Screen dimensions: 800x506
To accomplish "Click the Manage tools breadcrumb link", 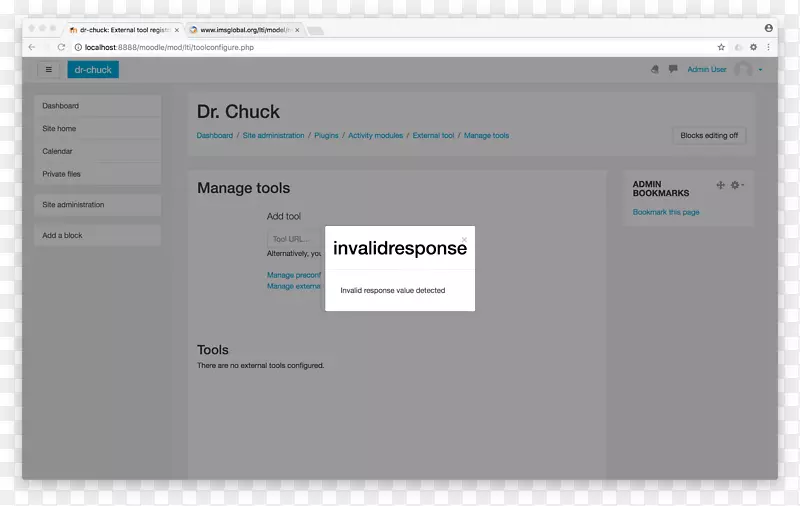I will [486, 135].
